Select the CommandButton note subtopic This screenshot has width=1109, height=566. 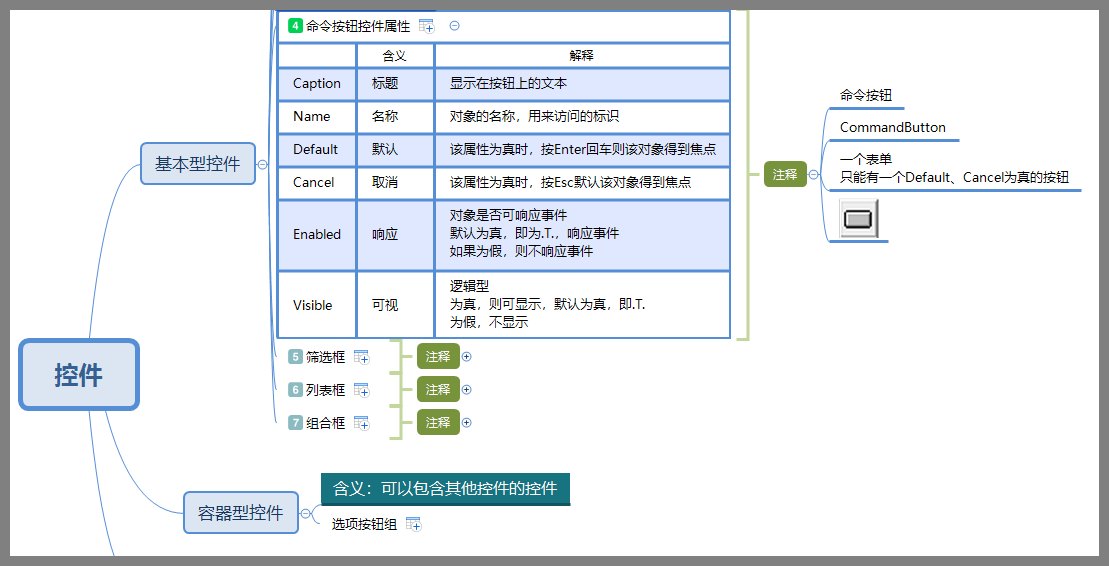893,127
